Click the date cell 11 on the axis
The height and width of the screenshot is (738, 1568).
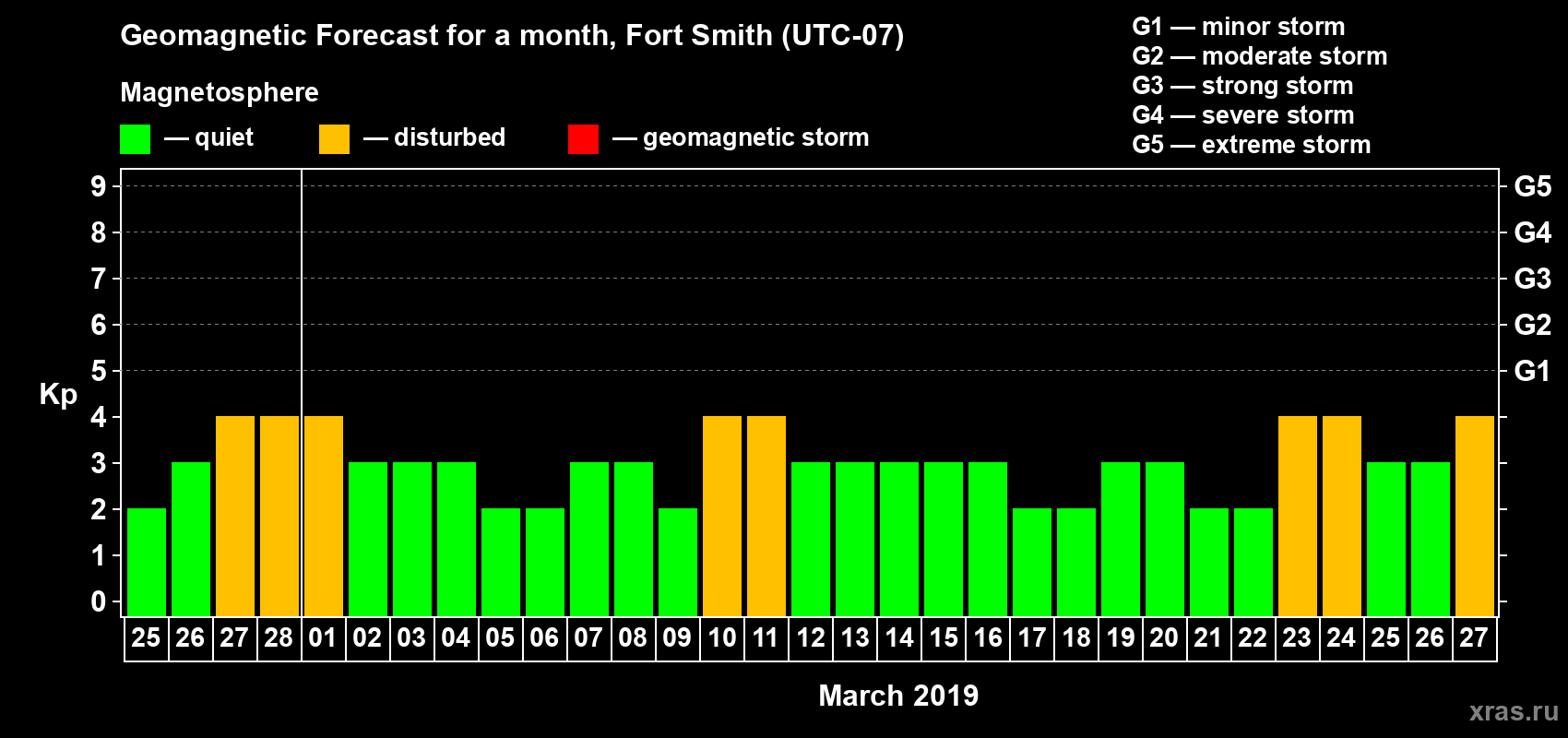point(766,638)
